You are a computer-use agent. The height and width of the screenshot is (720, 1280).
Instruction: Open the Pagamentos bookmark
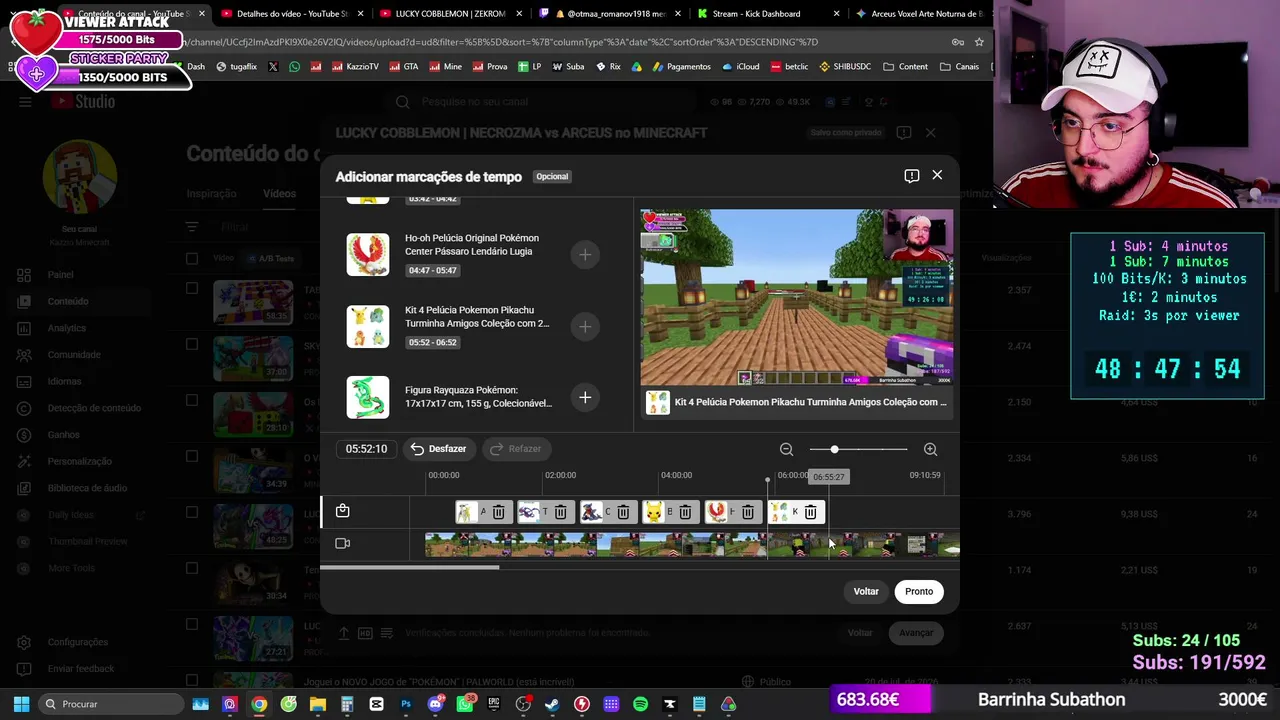(680, 67)
